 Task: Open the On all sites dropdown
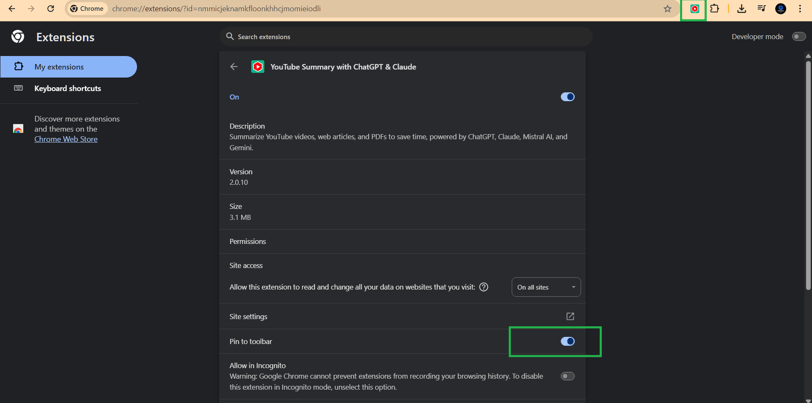[546, 287]
